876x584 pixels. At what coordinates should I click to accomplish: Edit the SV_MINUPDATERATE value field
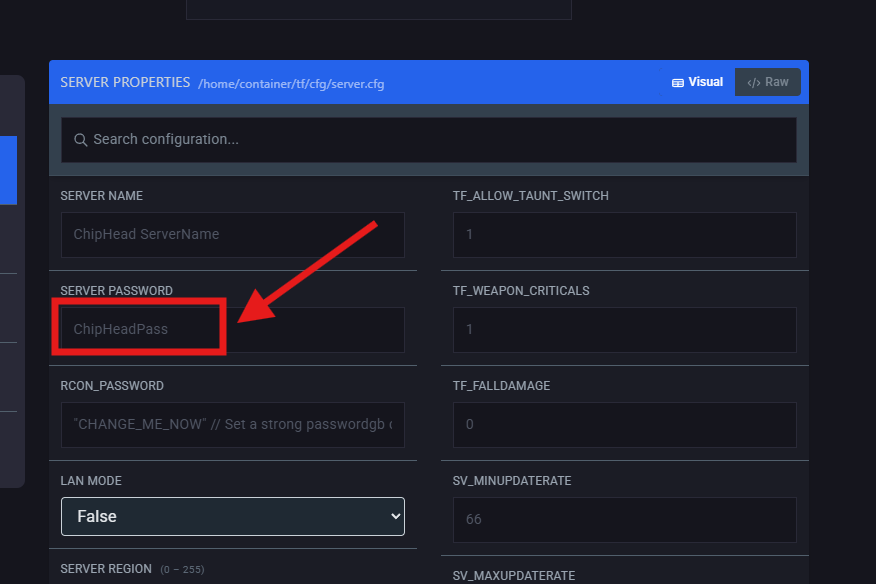click(x=625, y=520)
